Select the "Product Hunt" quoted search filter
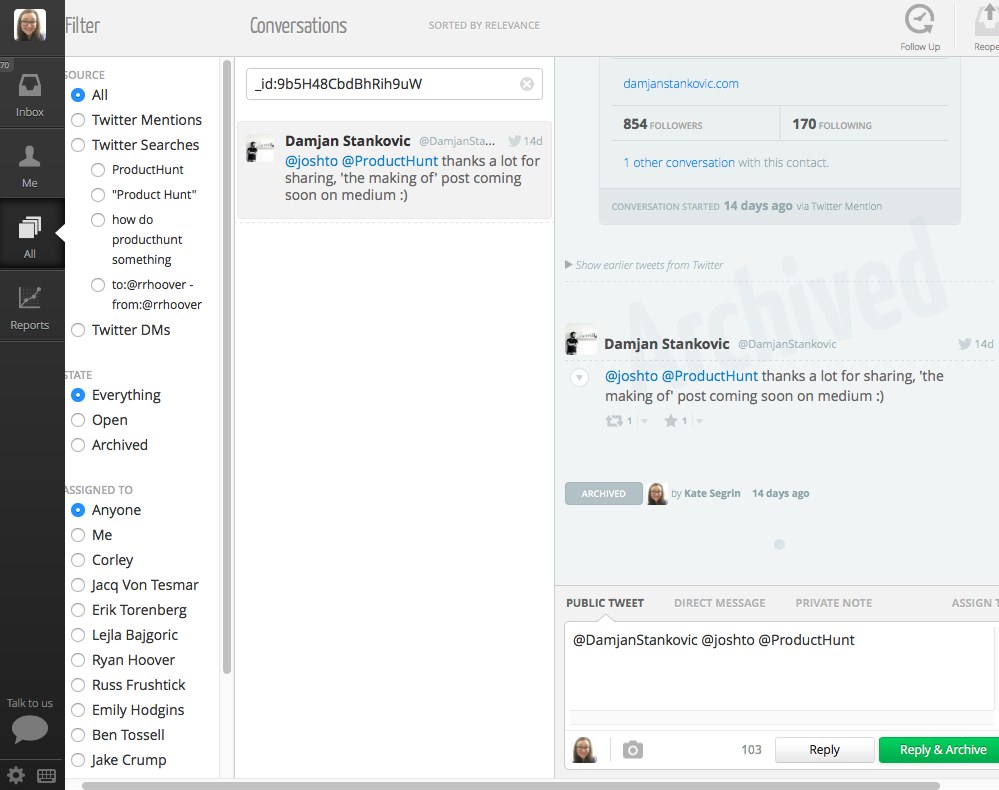 [97, 194]
